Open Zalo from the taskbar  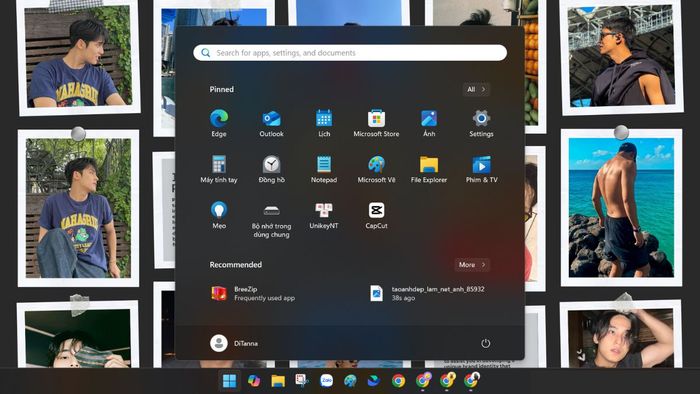pyautogui.click(x=326, y=381)
